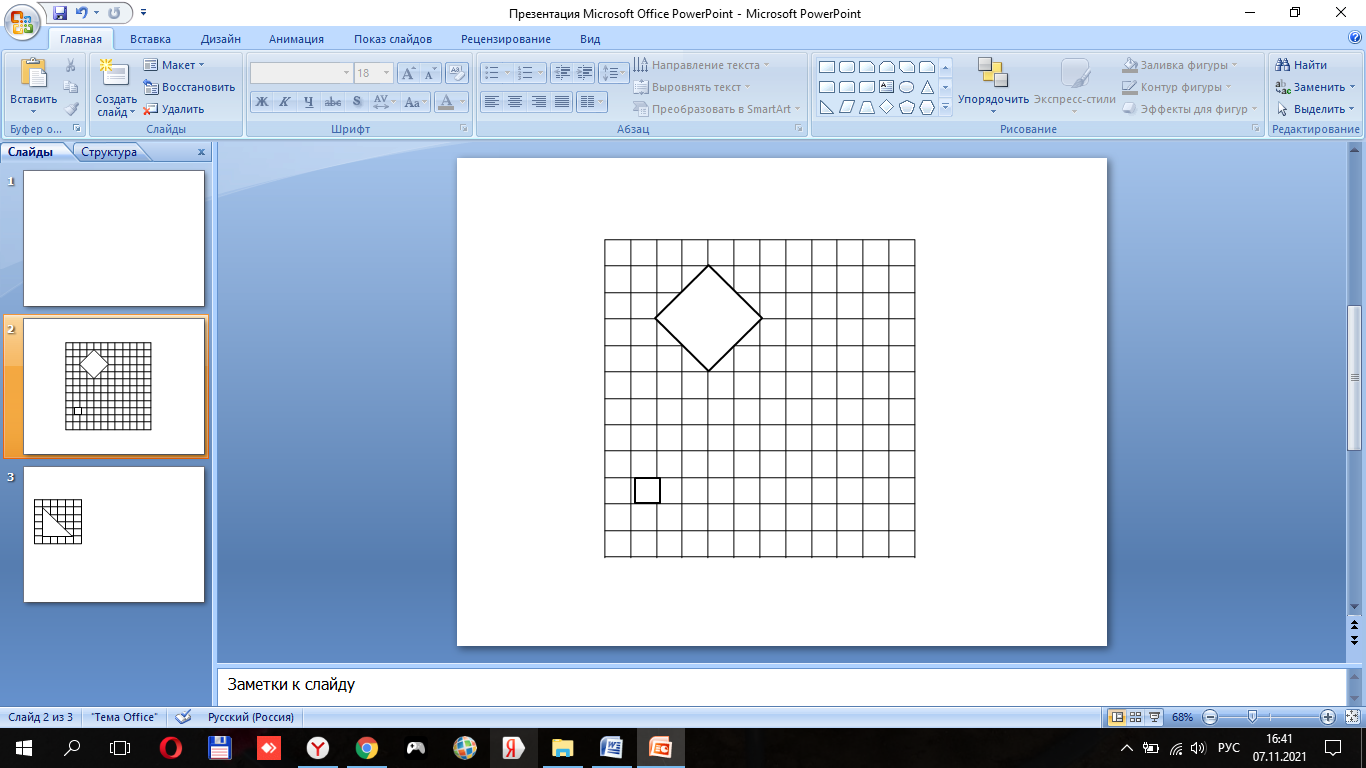
Task: Switch to the Структура outline pane tab
Action: (x=109, y=152)
